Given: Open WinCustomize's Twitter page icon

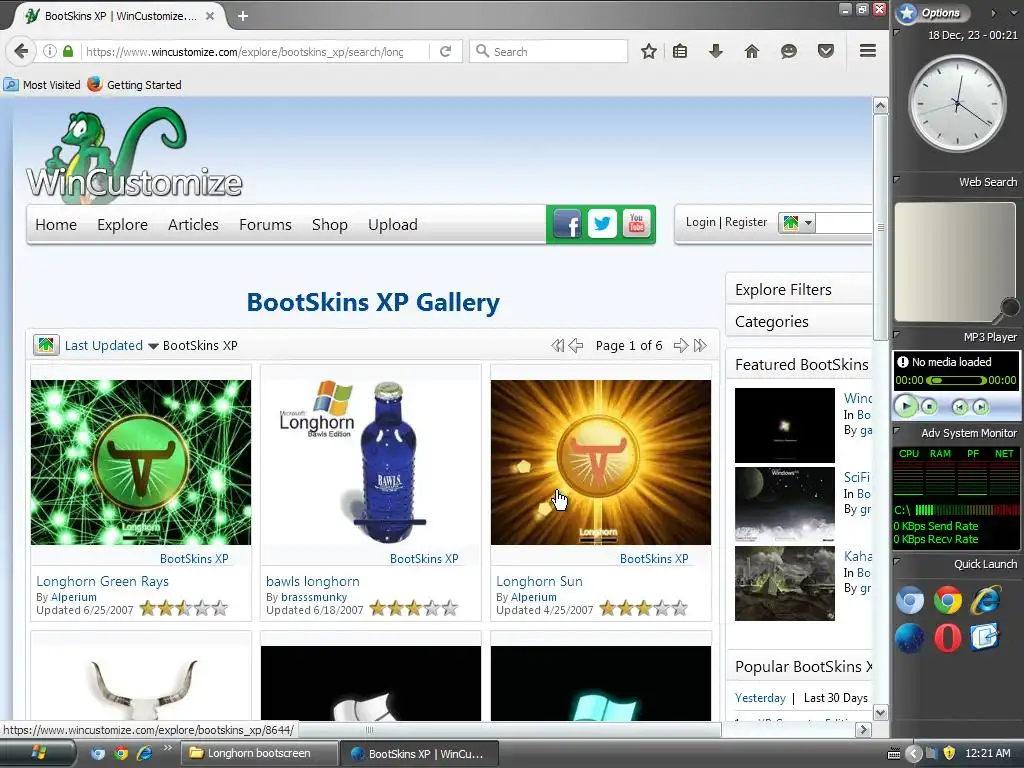Looking at the screenshot, I should pos(602,224).
